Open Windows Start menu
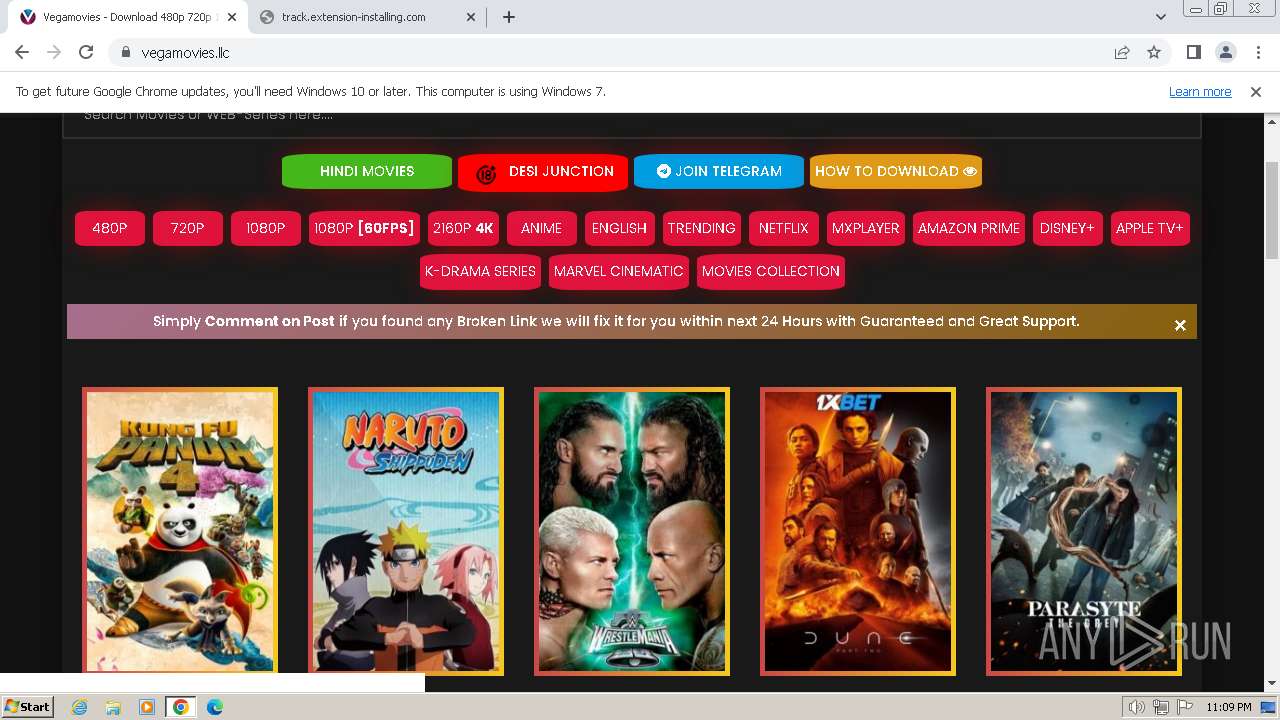The image size is (1280, 720). coord(28,707)
